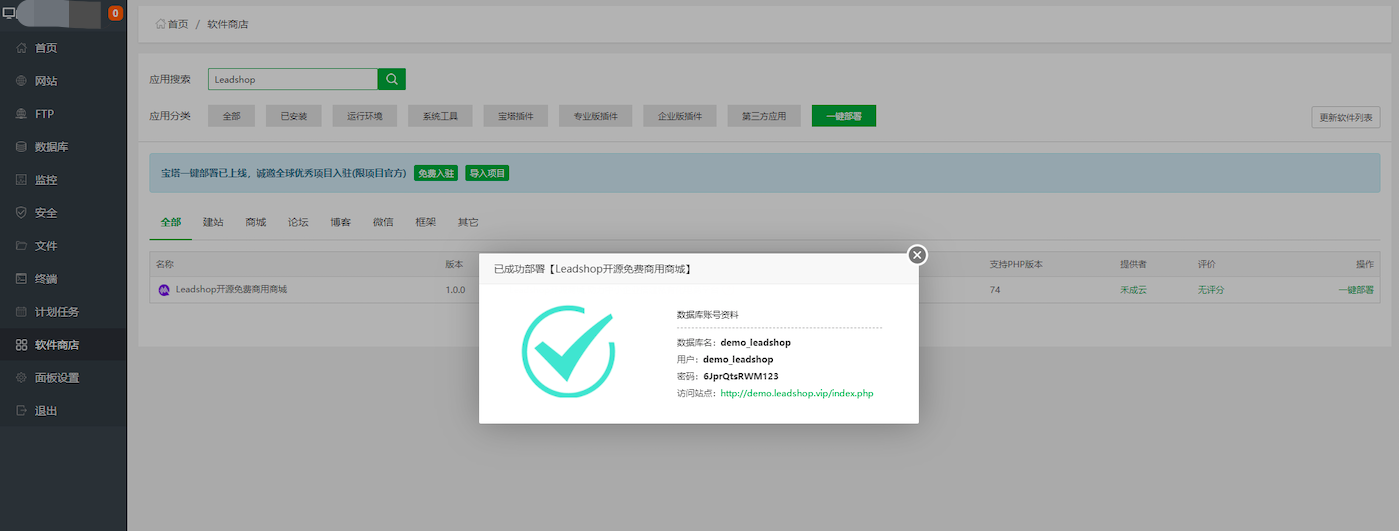Image resolution: width=1399 pixels, height=531 pixels.
Task: Switch to the 建站 tab
Action: pyautogui.click(x=213, y=222)
